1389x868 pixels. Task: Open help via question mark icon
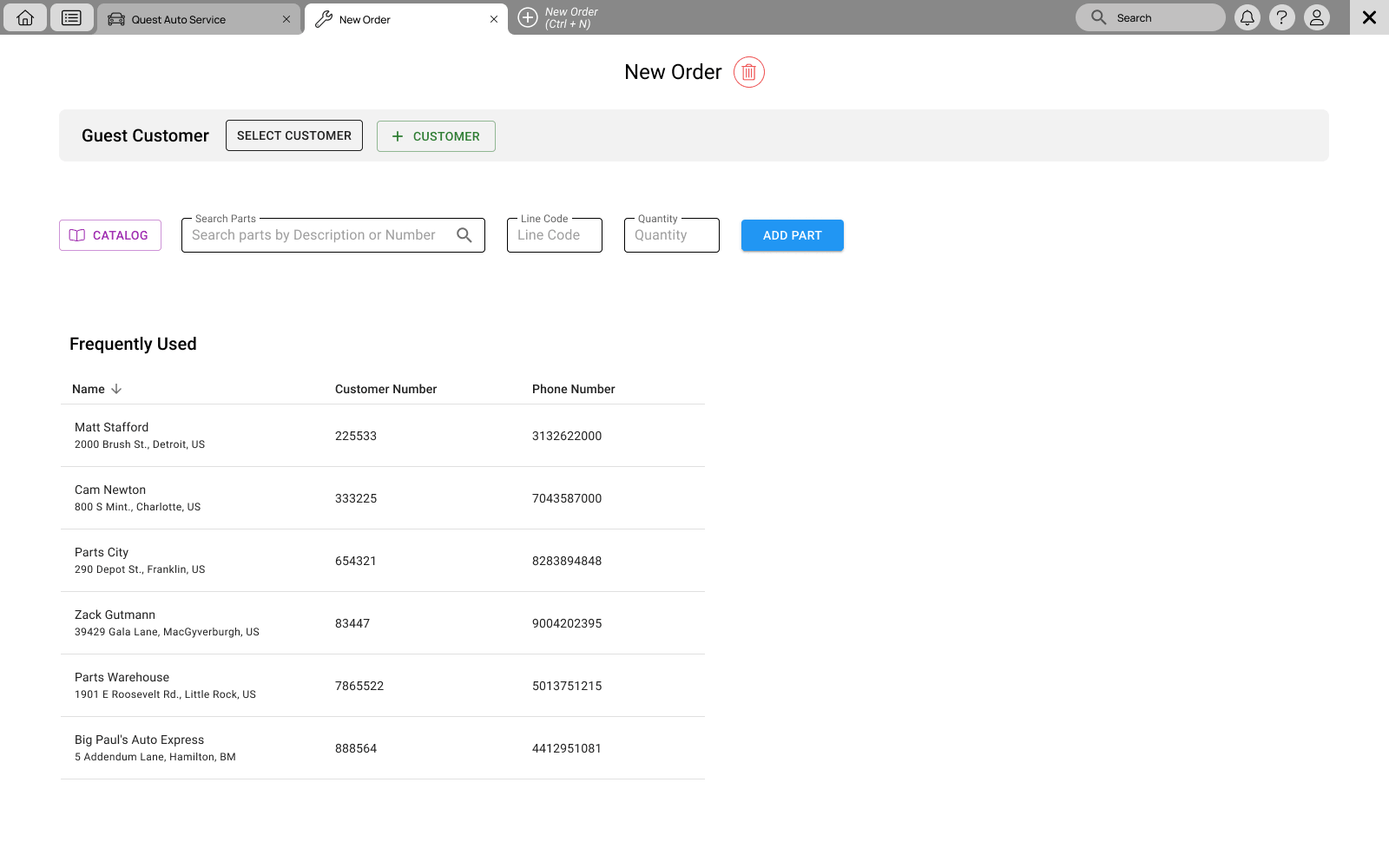tap(1281, 17)
